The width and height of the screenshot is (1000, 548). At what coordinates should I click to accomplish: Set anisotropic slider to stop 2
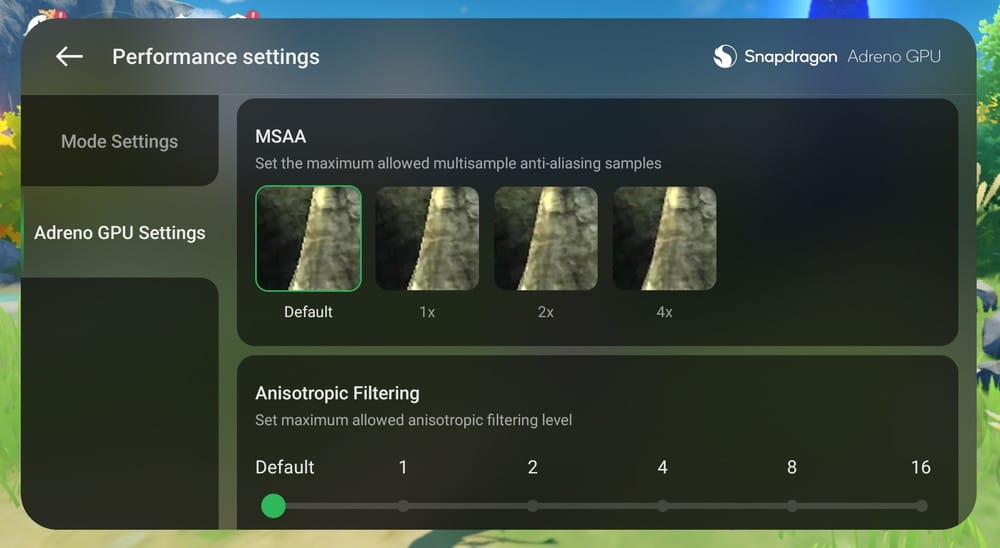tap(533, 506)
